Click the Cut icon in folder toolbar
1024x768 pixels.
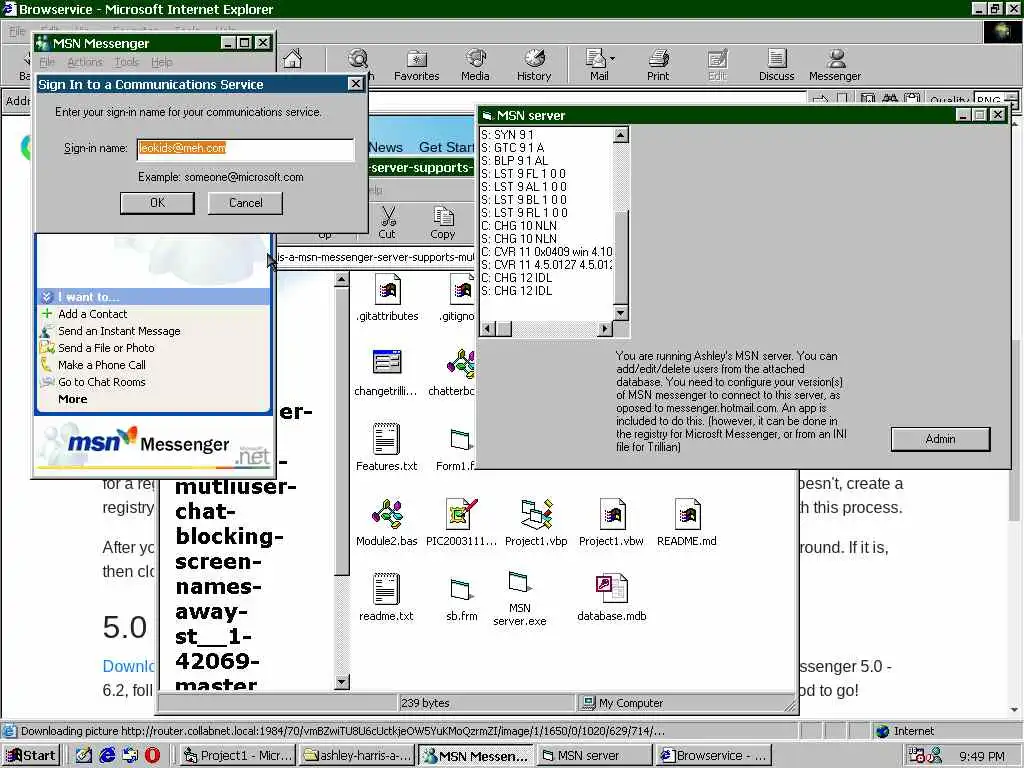[x=387, y=223]
